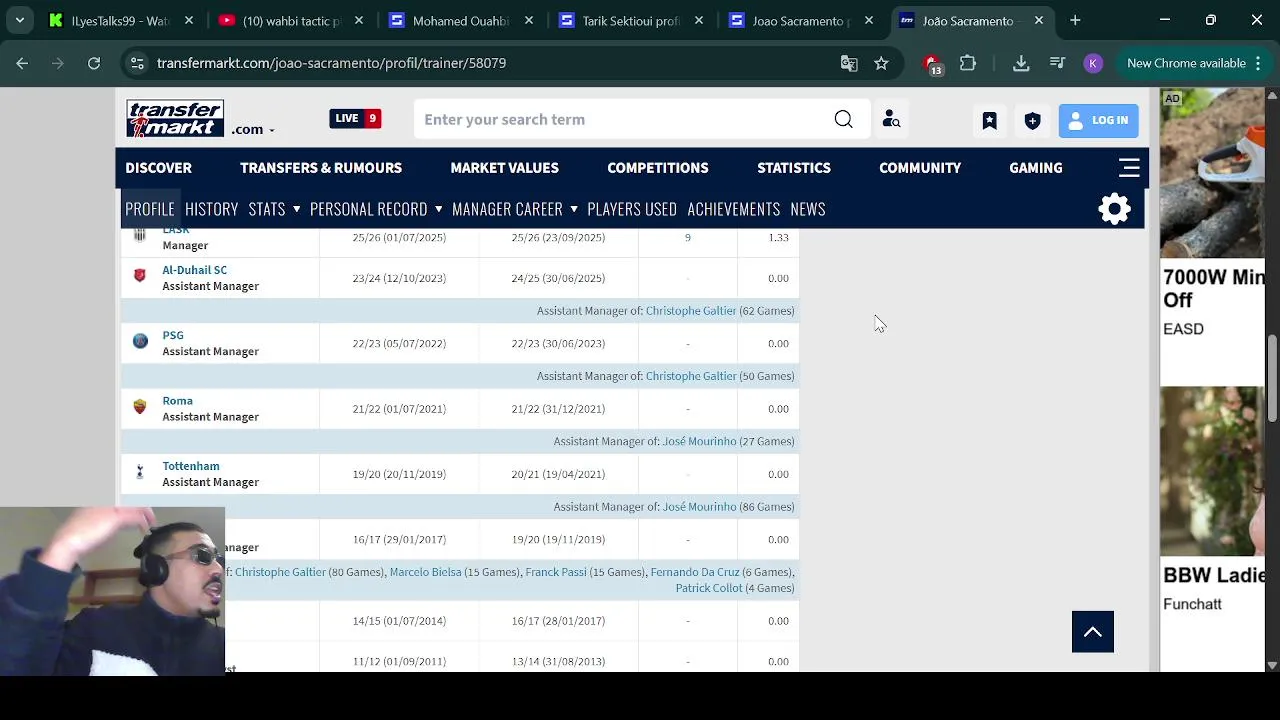The width and height of the screenshot is (1280, 720).
Task: Click the page vertical scrollbar
Action: (1272, 378)
